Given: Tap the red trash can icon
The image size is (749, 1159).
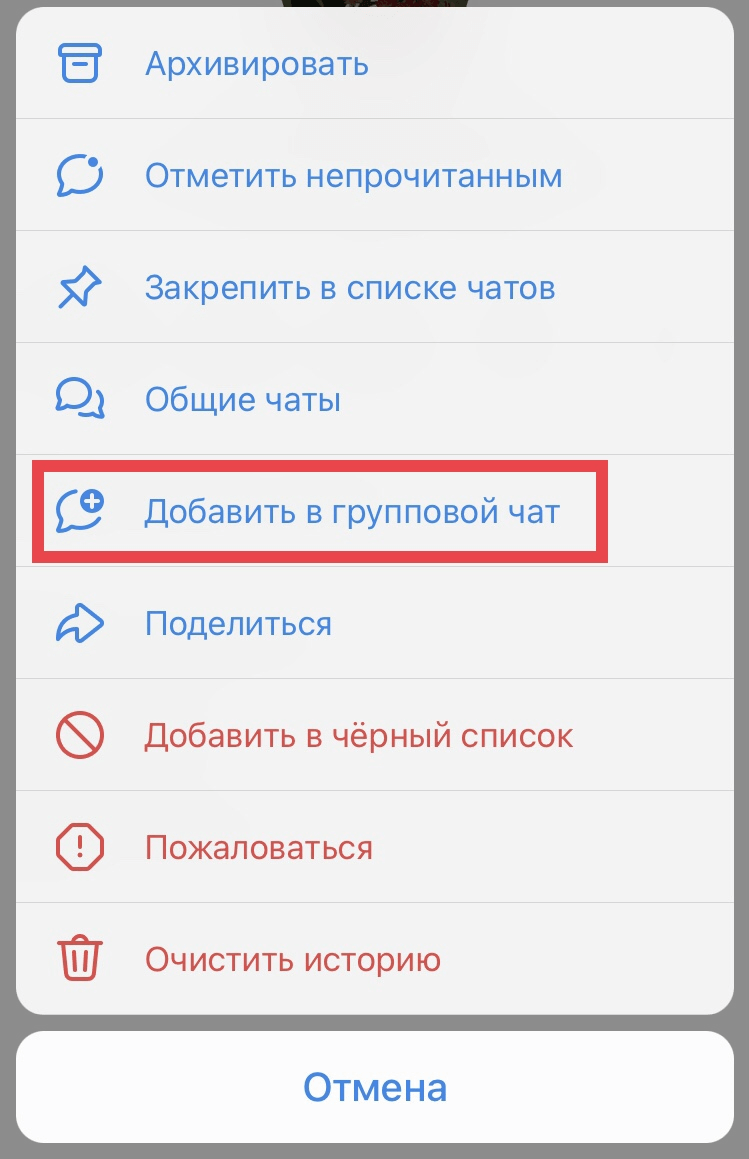Looking at the screenshot, I should click(79, 959).
